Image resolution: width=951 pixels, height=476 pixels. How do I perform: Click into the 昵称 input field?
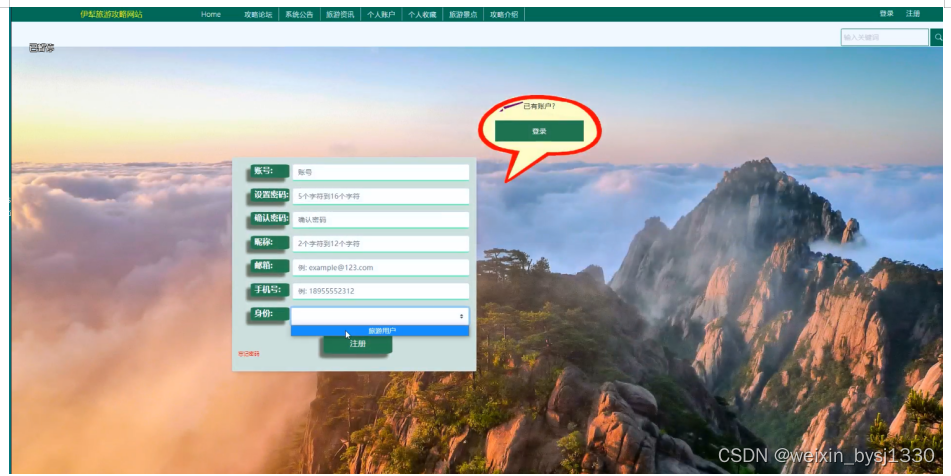tap(380, 243)
